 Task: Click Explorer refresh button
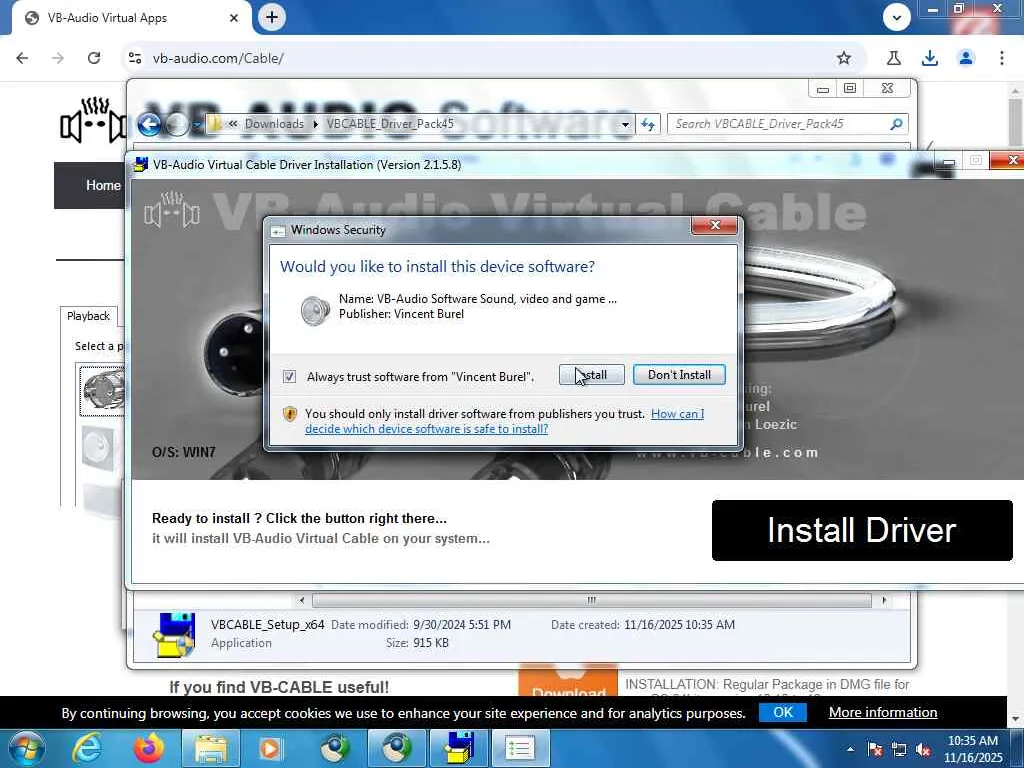click(648, 124)
